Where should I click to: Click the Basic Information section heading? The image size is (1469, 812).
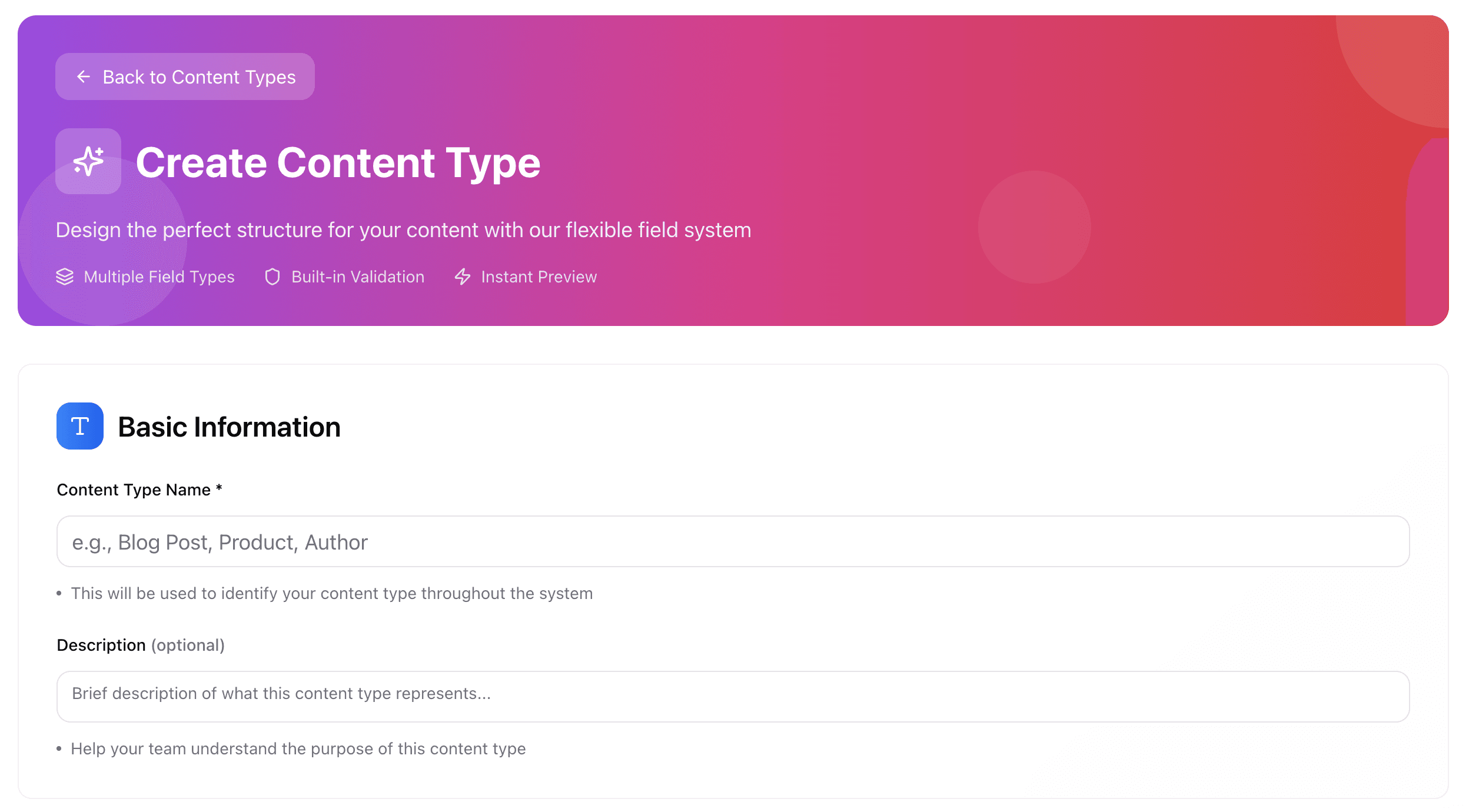click(230, 426)
